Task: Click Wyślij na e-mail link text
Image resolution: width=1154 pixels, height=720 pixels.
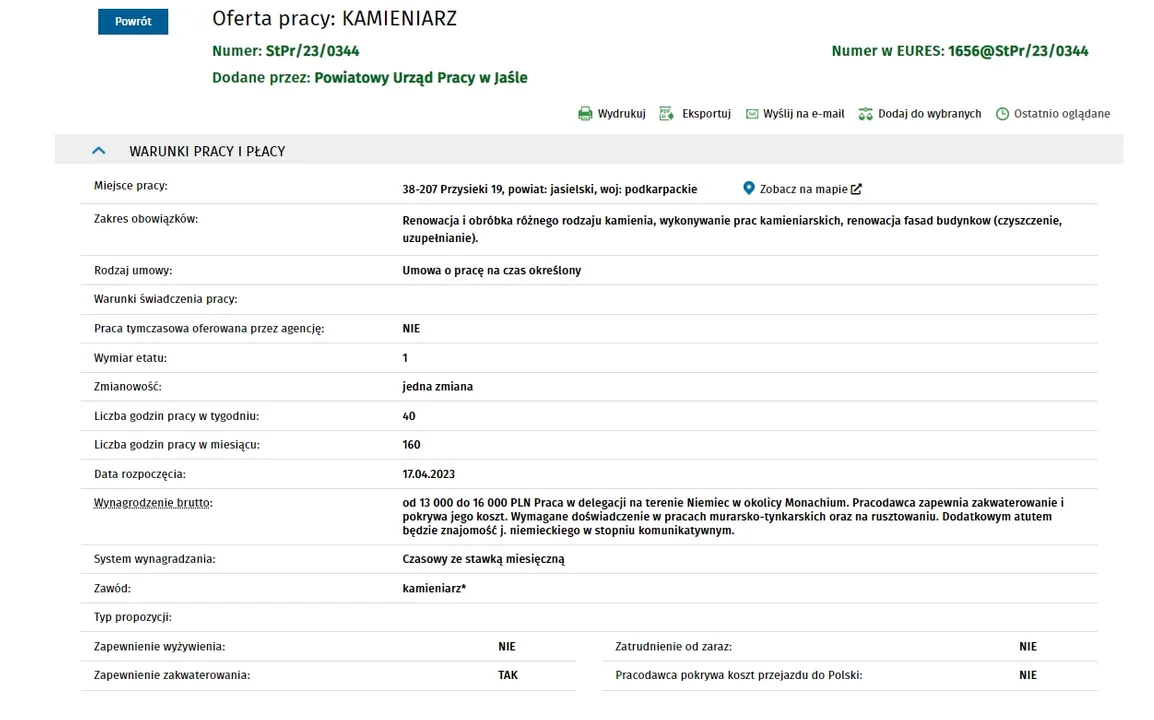Action: [x=804, y=114]
